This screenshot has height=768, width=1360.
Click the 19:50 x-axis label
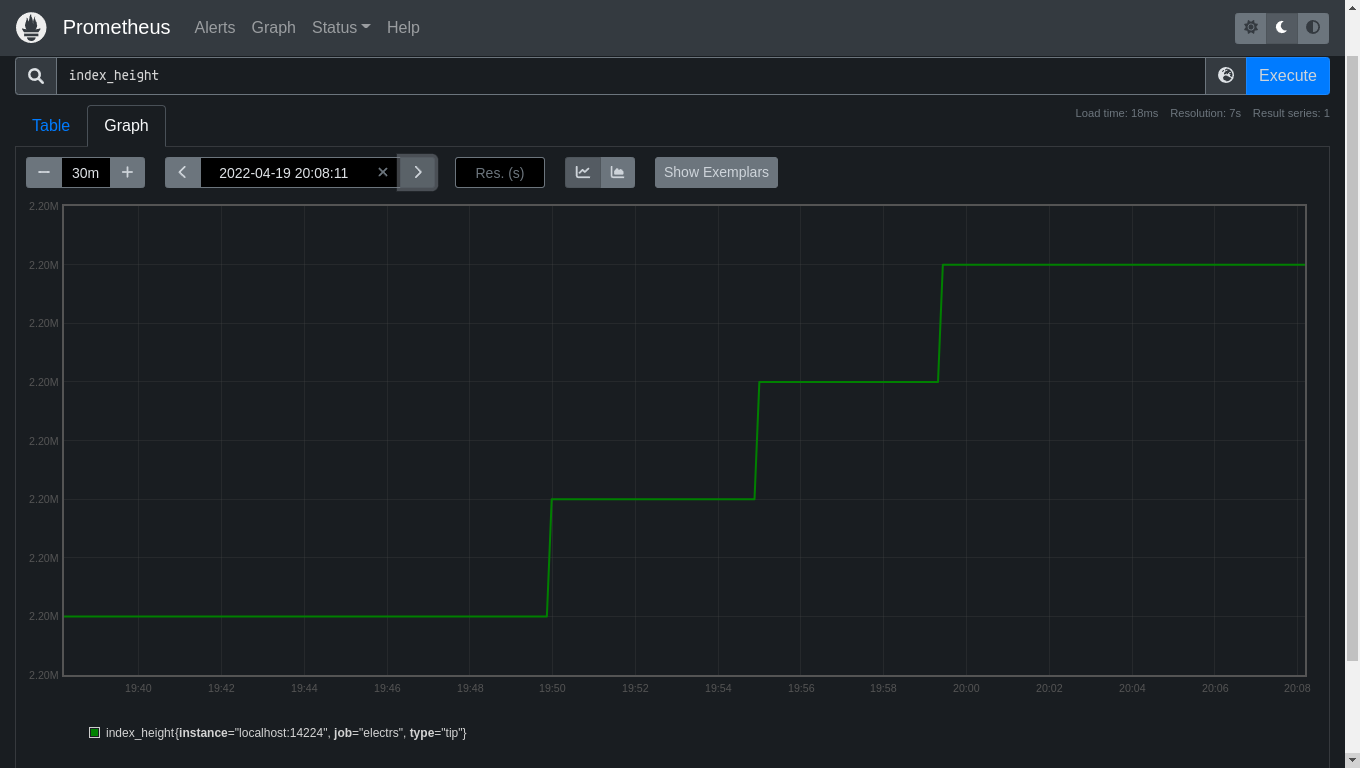click(x=552, y=688)
